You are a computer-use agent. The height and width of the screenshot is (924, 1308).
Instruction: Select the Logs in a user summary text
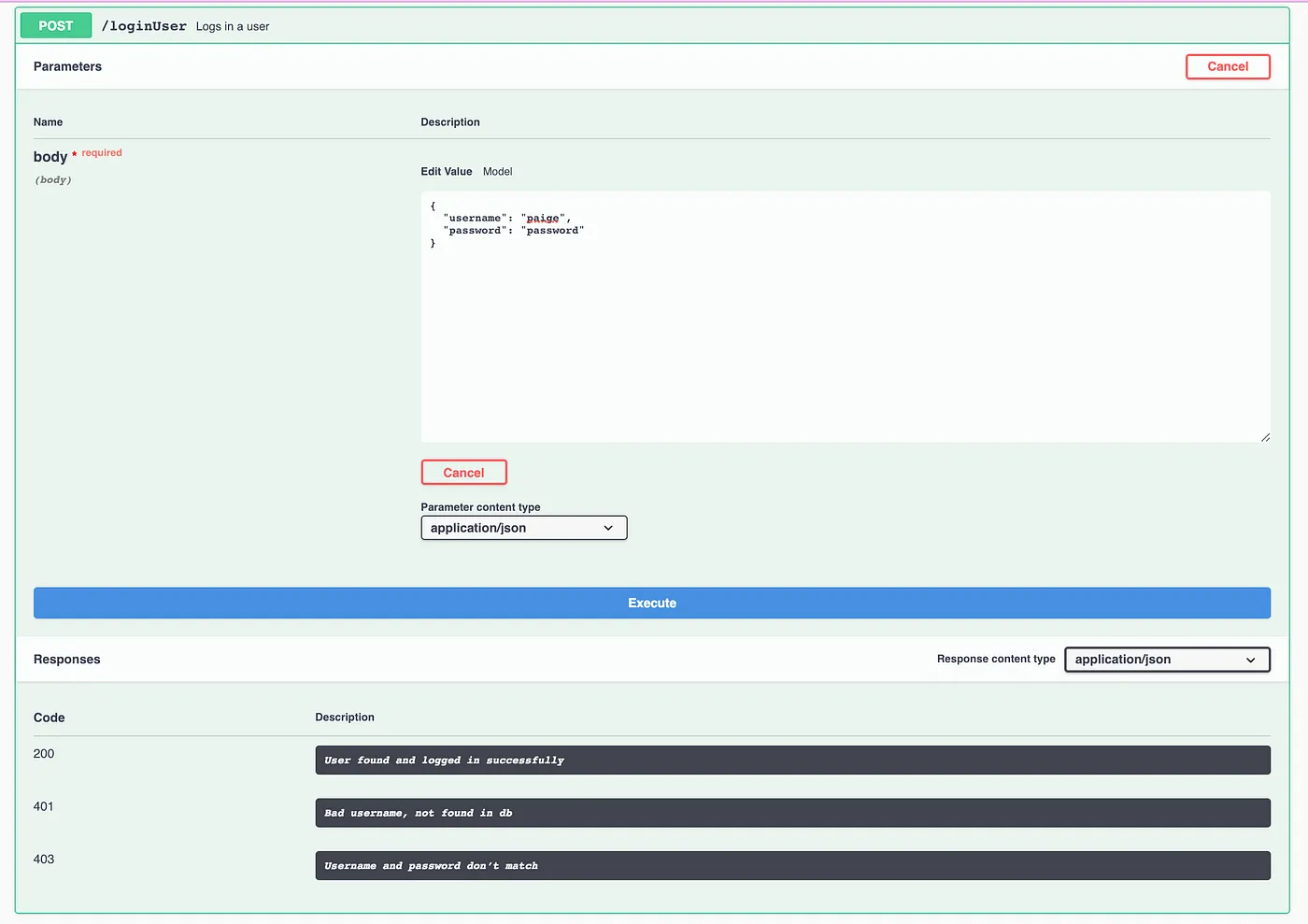click(232, 26)
